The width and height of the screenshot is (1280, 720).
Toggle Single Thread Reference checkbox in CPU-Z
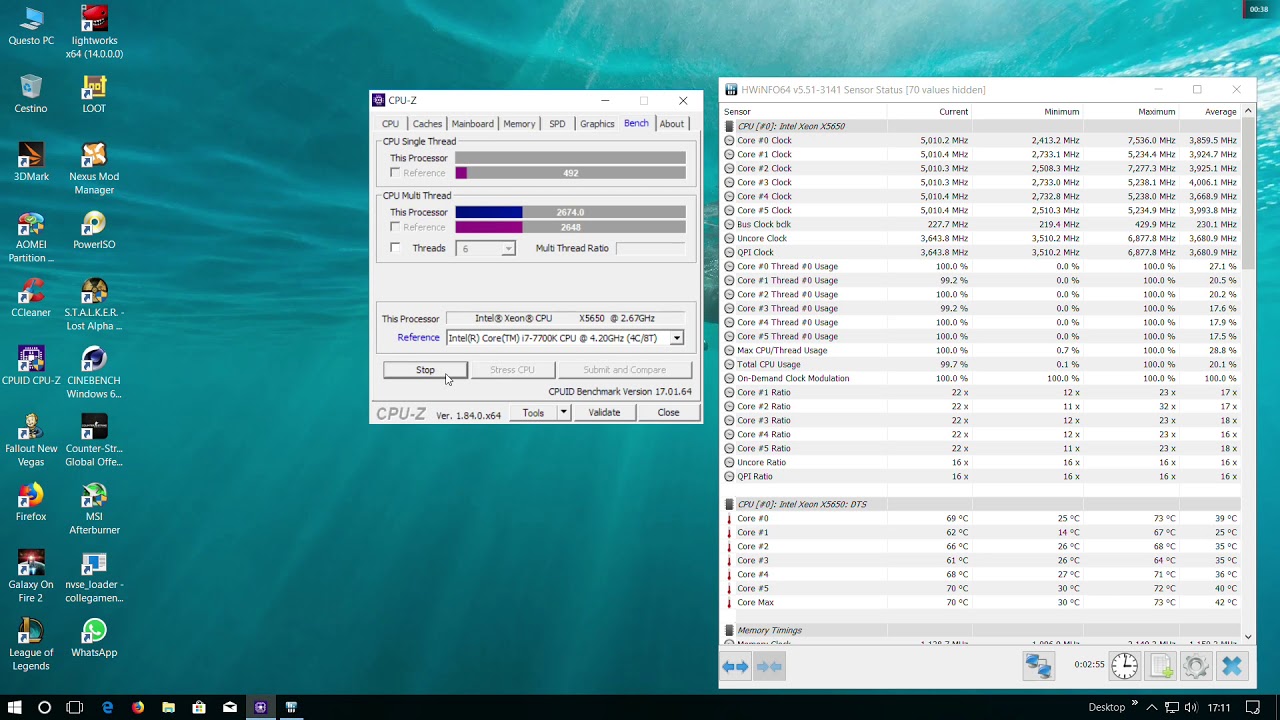pyautogui.click(x=395, y=173)
